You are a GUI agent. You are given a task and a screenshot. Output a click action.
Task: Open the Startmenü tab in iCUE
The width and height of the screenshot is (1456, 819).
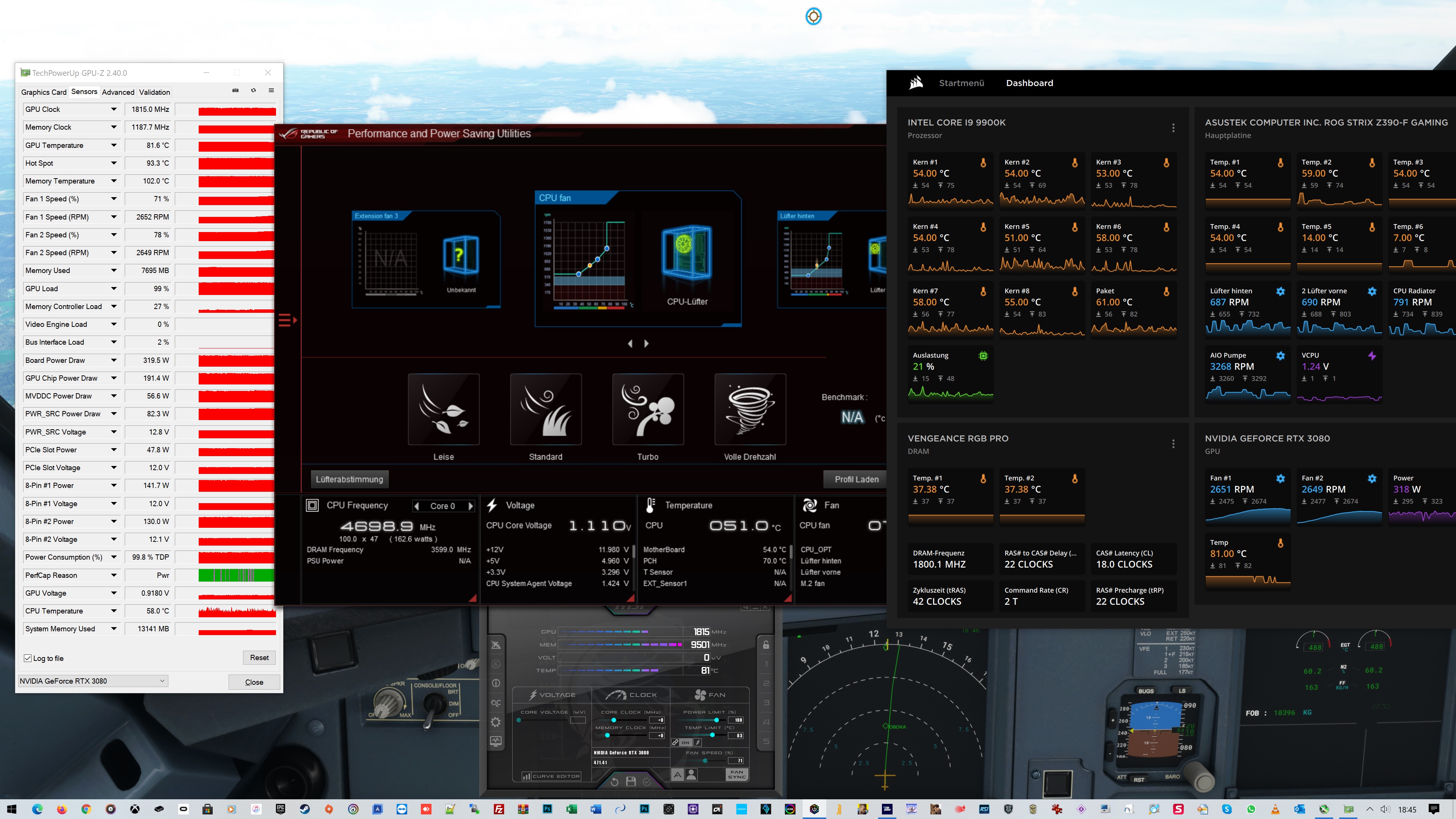tap(962, 83)
